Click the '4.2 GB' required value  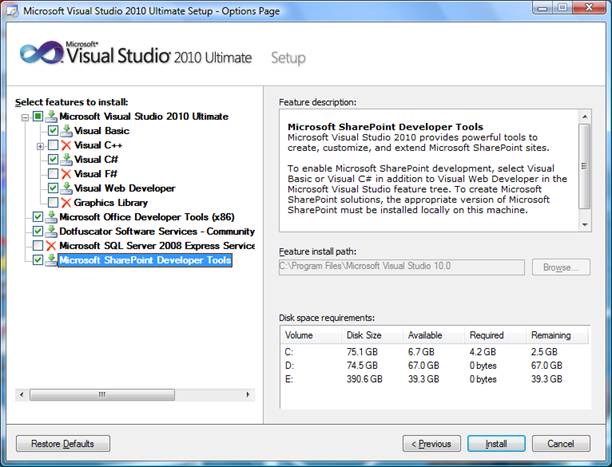[483, 352]
